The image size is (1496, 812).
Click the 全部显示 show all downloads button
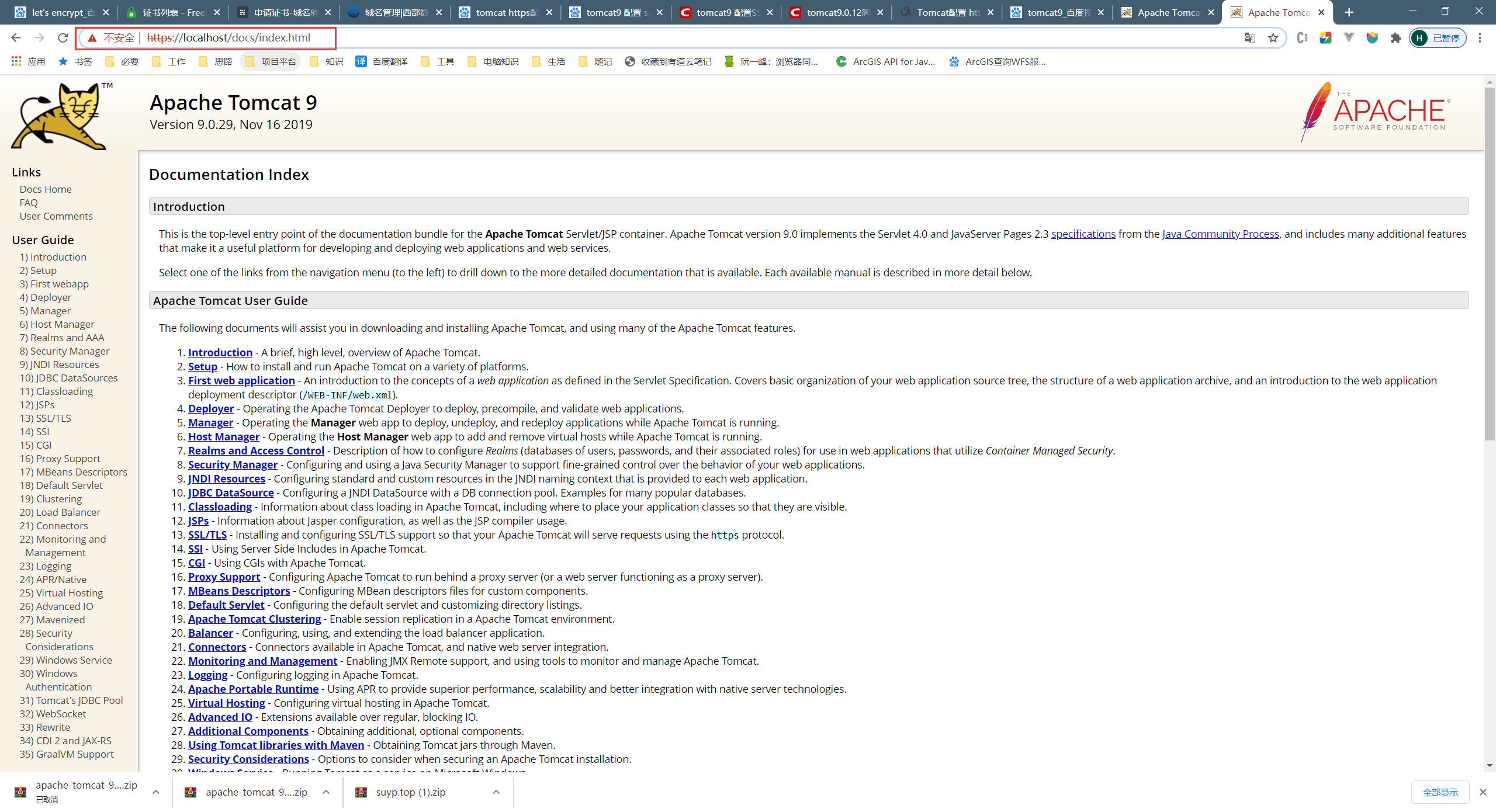pos(1440,792)
